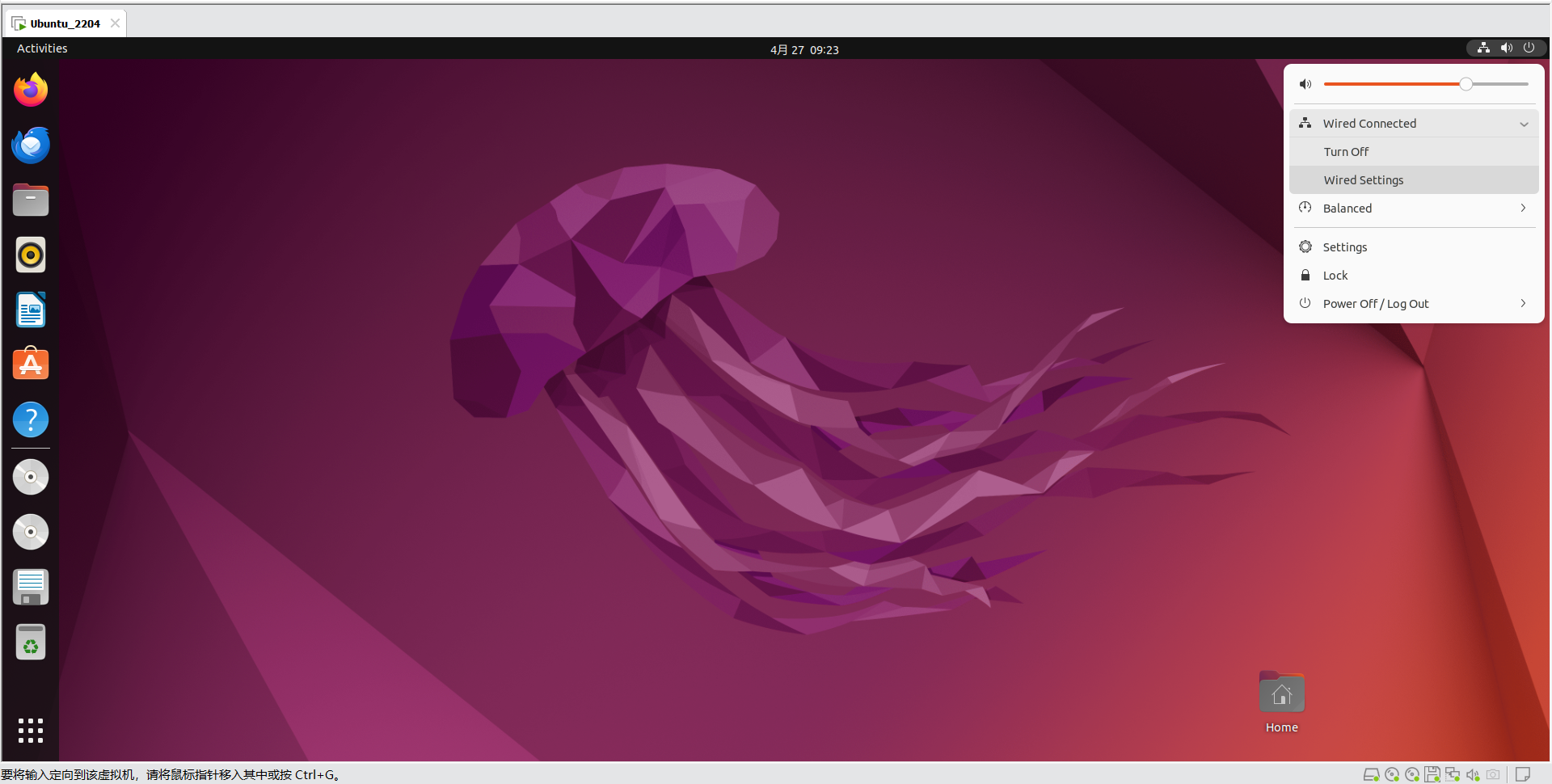The image size is (1552, 784).
Task: Turn Off the wired connection
Action: coord(1414,152)
